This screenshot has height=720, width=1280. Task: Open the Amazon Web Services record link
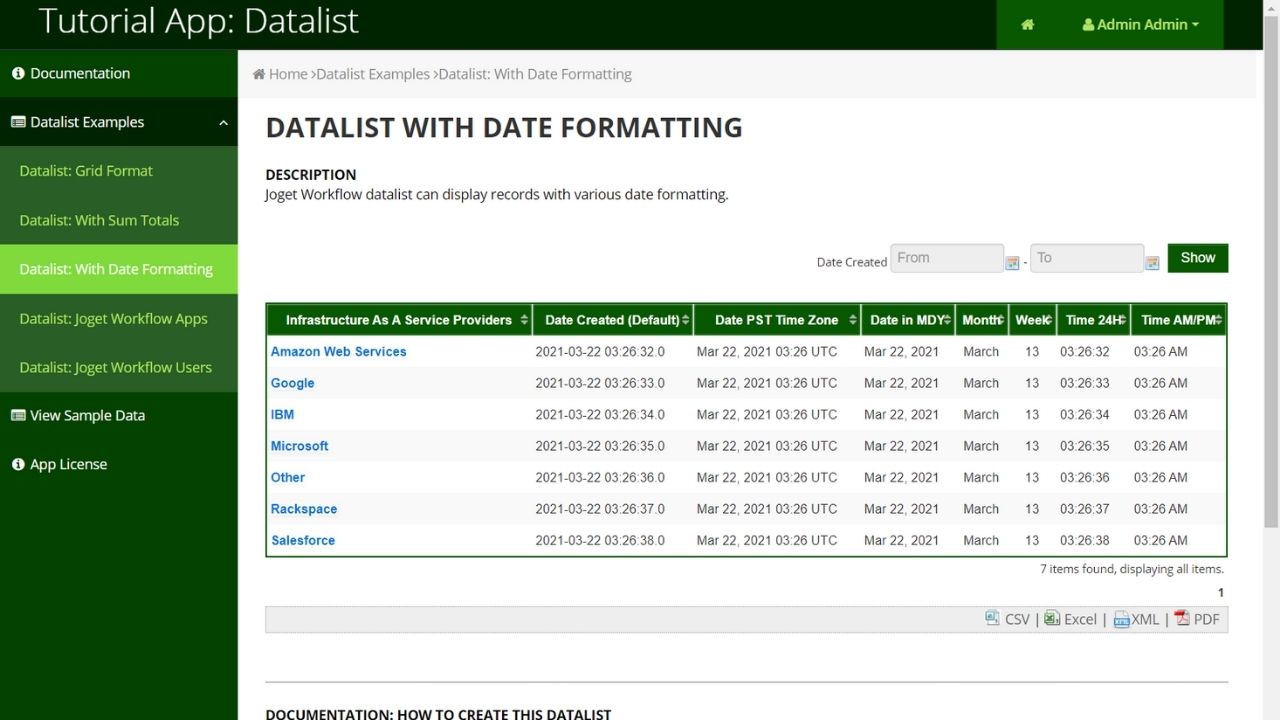(338, 352)
